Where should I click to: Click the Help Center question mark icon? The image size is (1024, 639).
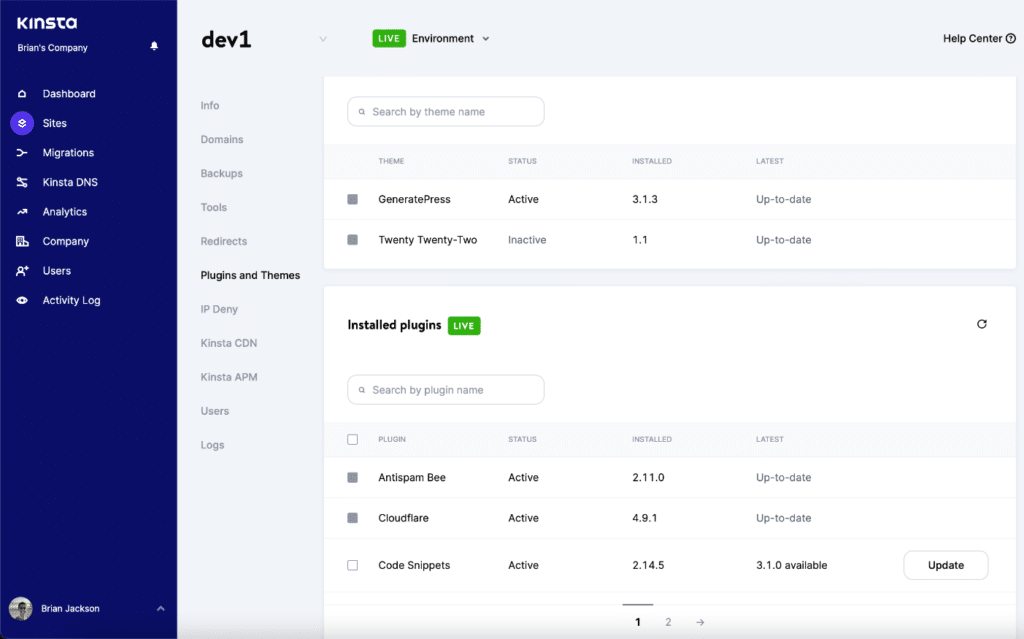click(1010, 39)
